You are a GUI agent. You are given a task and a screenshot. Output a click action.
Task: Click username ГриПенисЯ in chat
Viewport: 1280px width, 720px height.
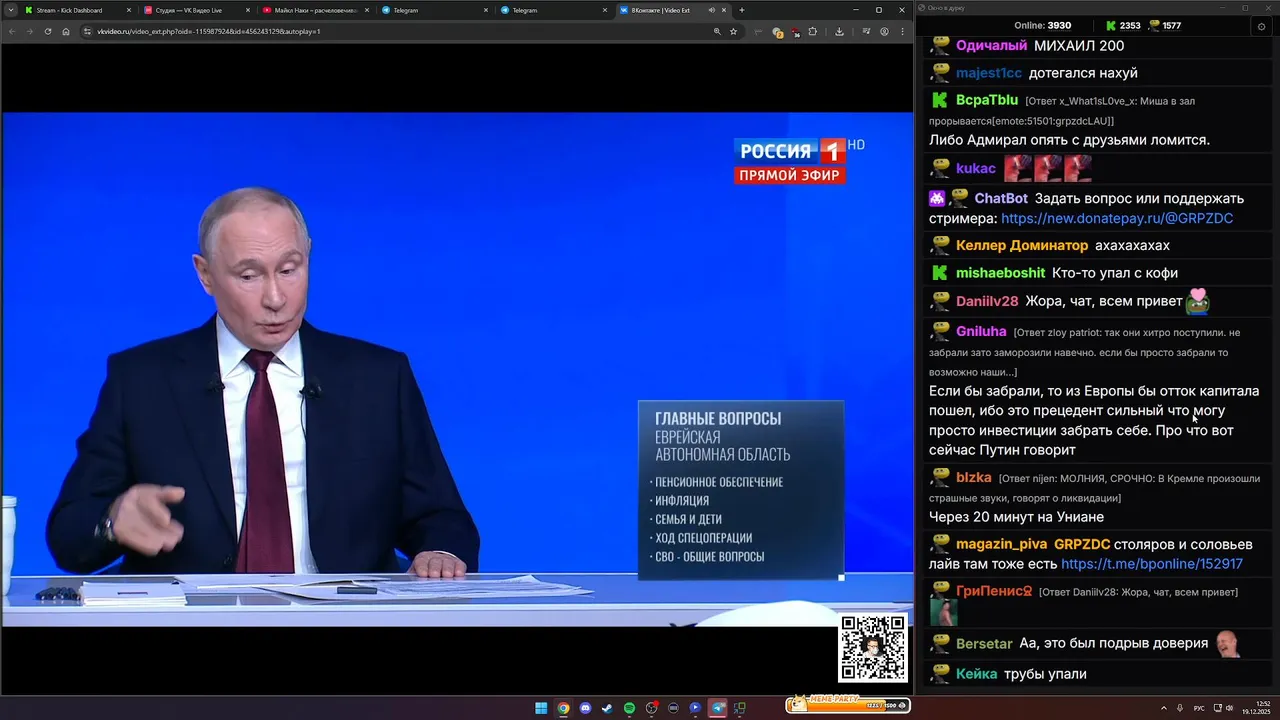pyautogui.click(x=994, y=591)
